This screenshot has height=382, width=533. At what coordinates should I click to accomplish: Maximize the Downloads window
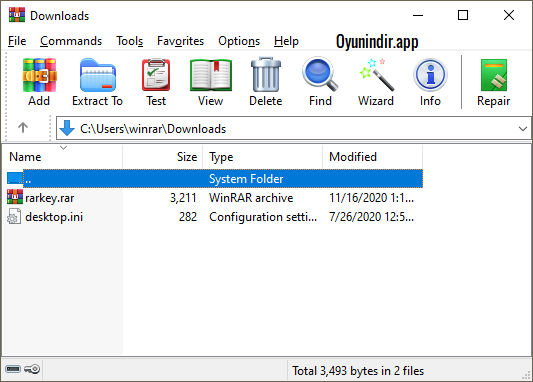pos(463,15)
